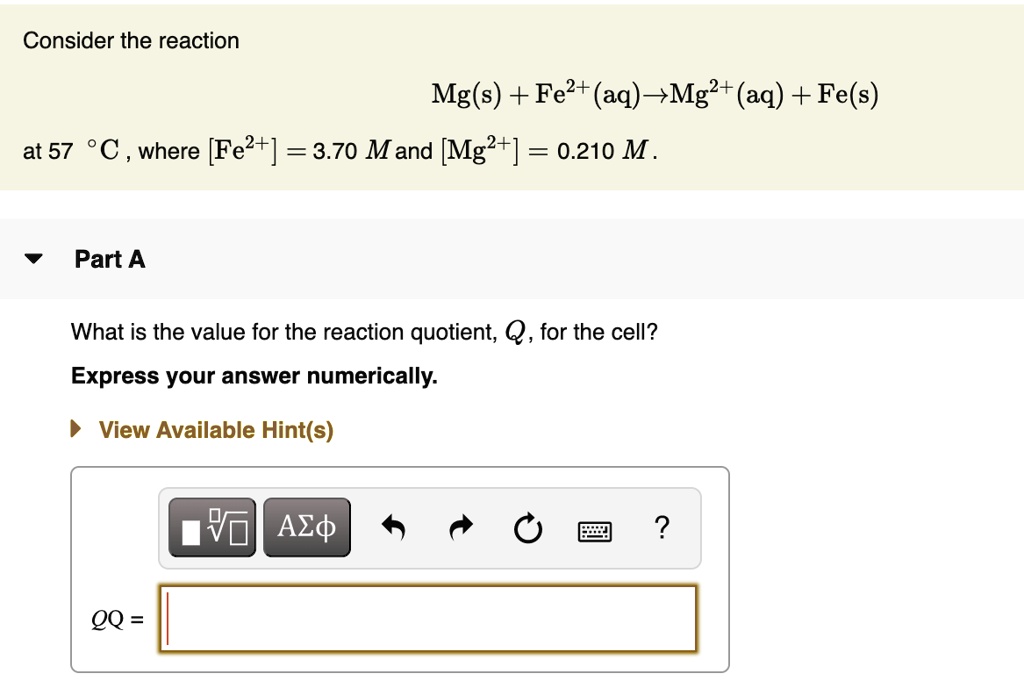Toggle the Greek symbols button off
Viewport: 1024px width, 681px height.
[x=306, y=527]
